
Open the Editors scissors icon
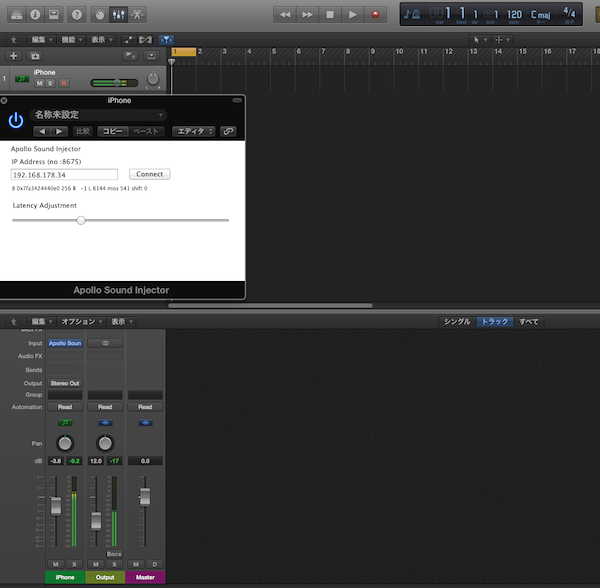coord(137,15)
